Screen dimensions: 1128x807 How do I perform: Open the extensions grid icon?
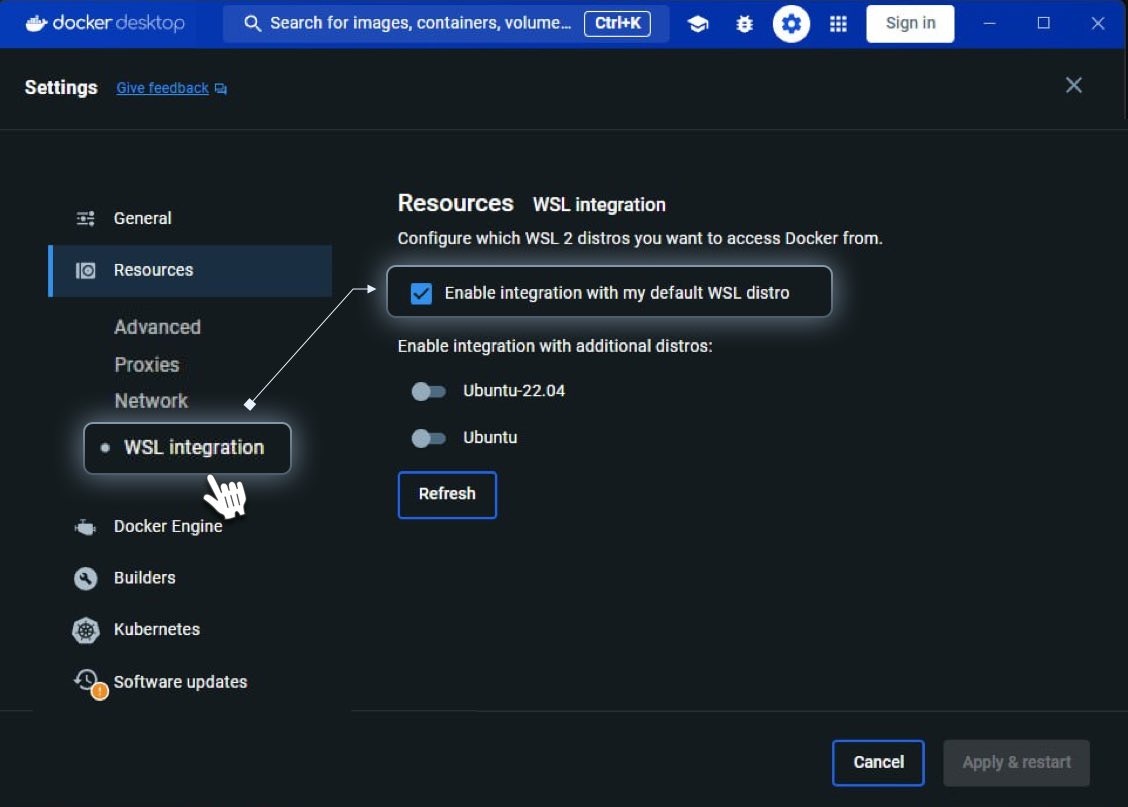click(x=838, y=24)
